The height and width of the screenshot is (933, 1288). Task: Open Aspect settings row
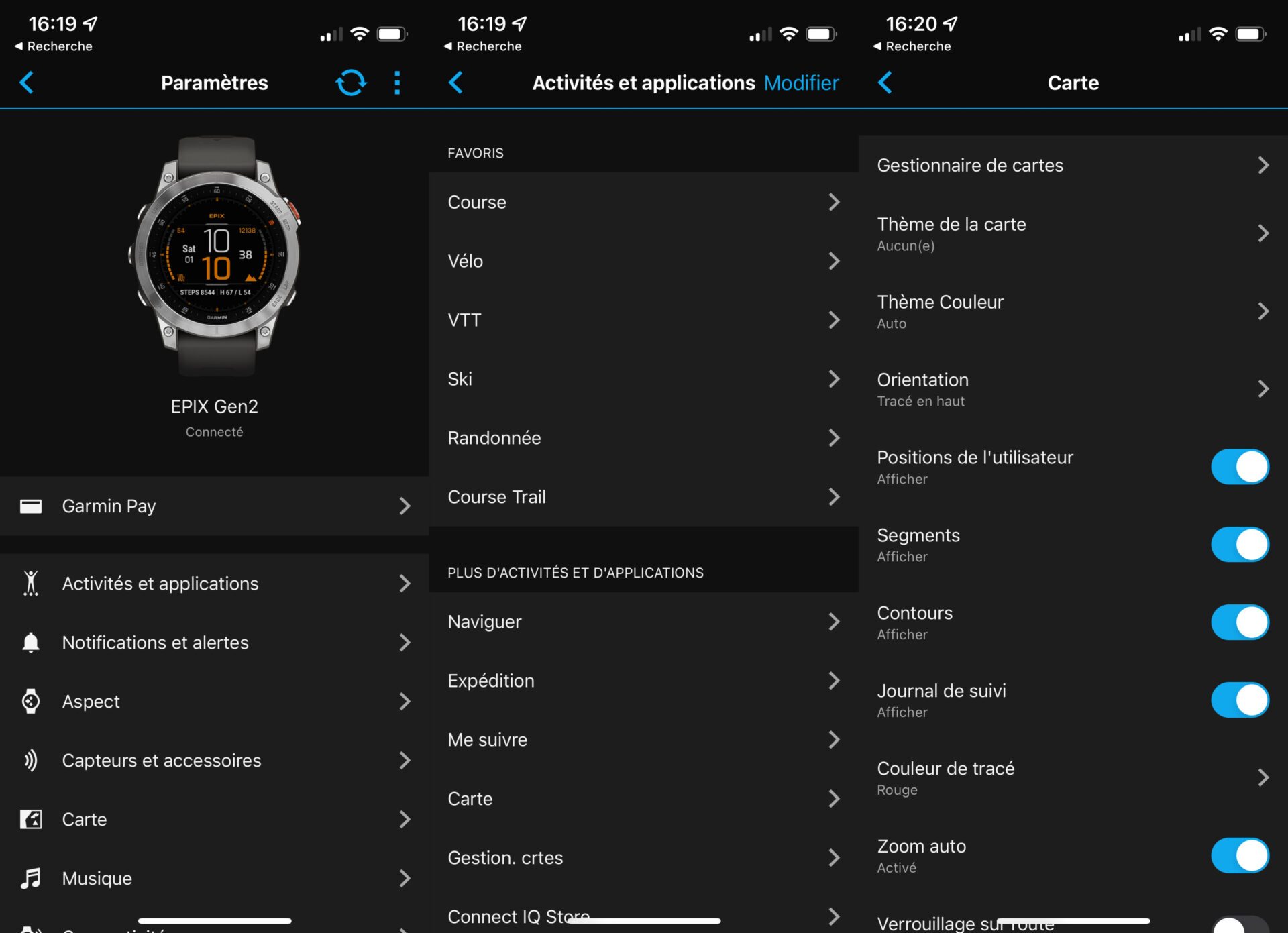(x=215, y=701)
